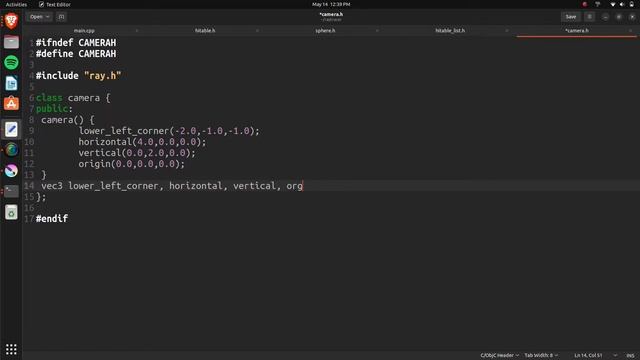The height and width of the screenshot is (360, 640).
Task: Close the sphere.h tab
Action: pyautogui.click(x=377, y=31)
